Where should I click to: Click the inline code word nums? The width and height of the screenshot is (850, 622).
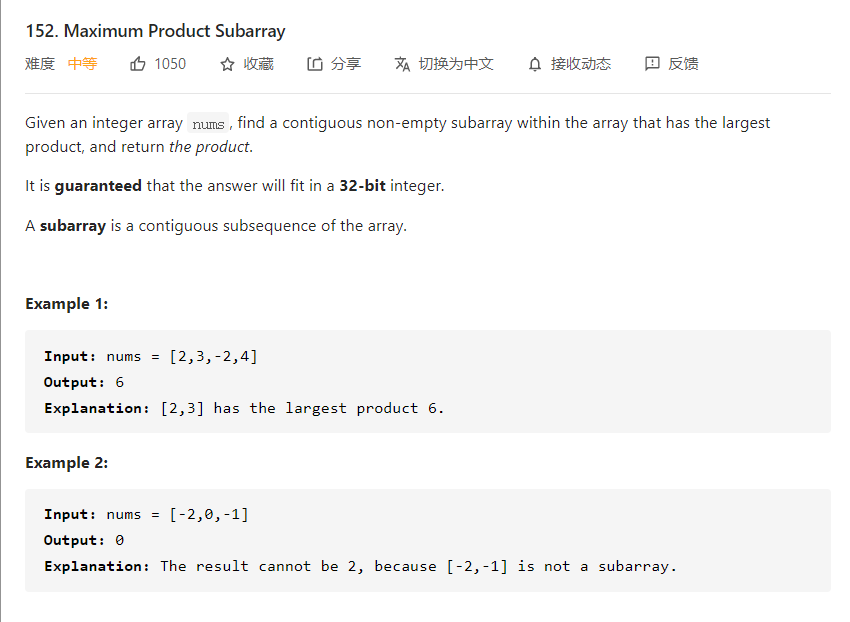click(x=208, y=124)
